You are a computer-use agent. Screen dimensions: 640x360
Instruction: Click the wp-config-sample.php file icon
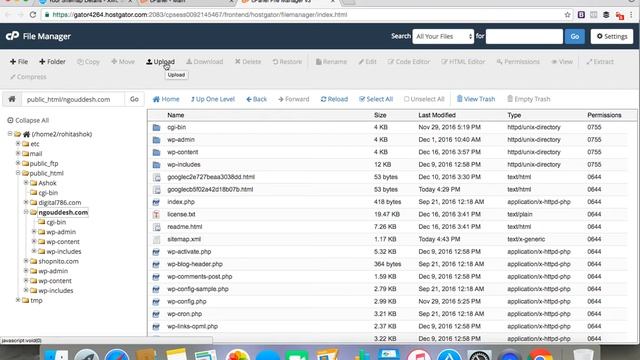point(156,289)
